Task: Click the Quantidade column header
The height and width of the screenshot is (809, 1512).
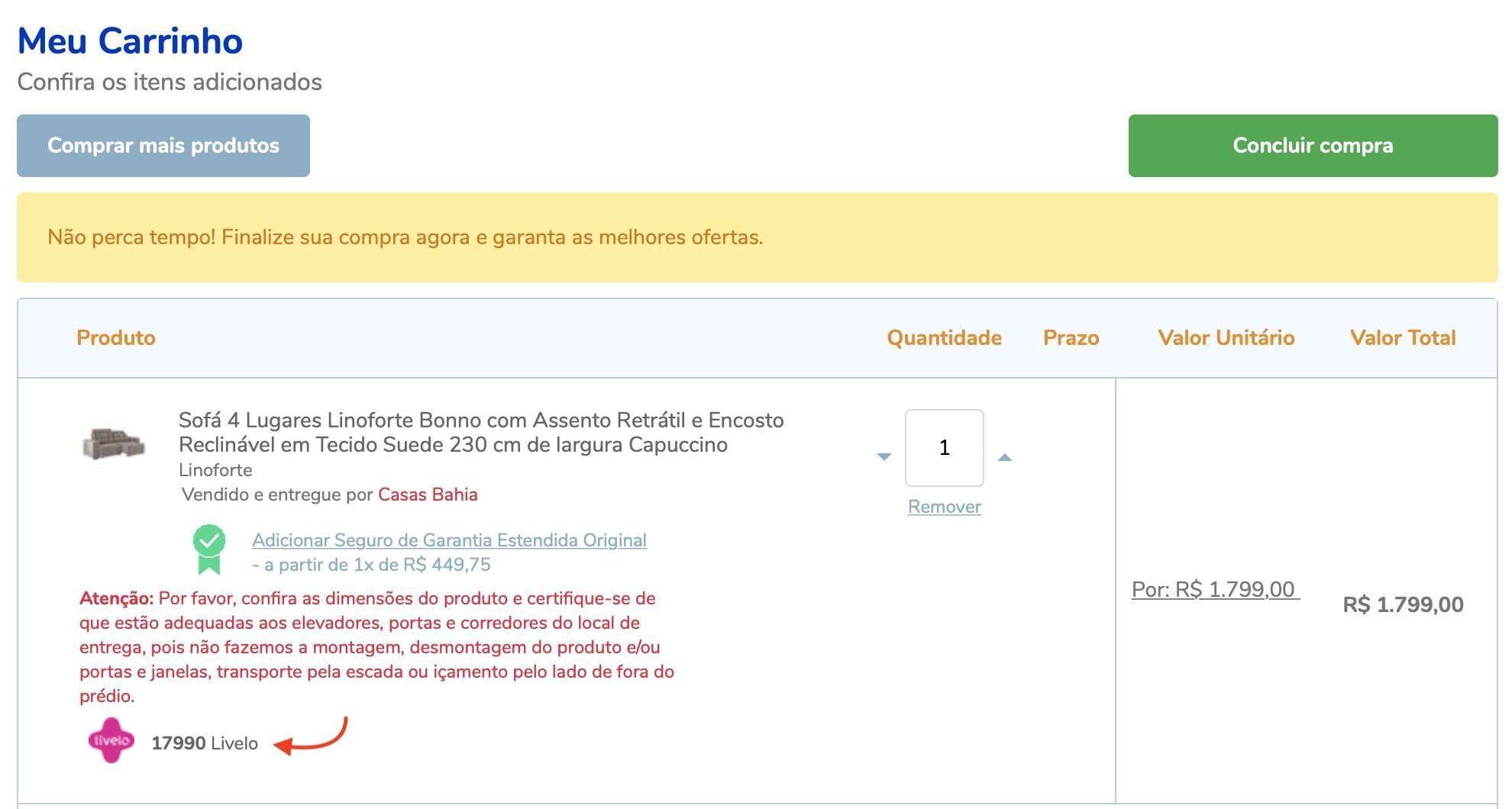Action: pyautogui.click(x=945, y=338)
